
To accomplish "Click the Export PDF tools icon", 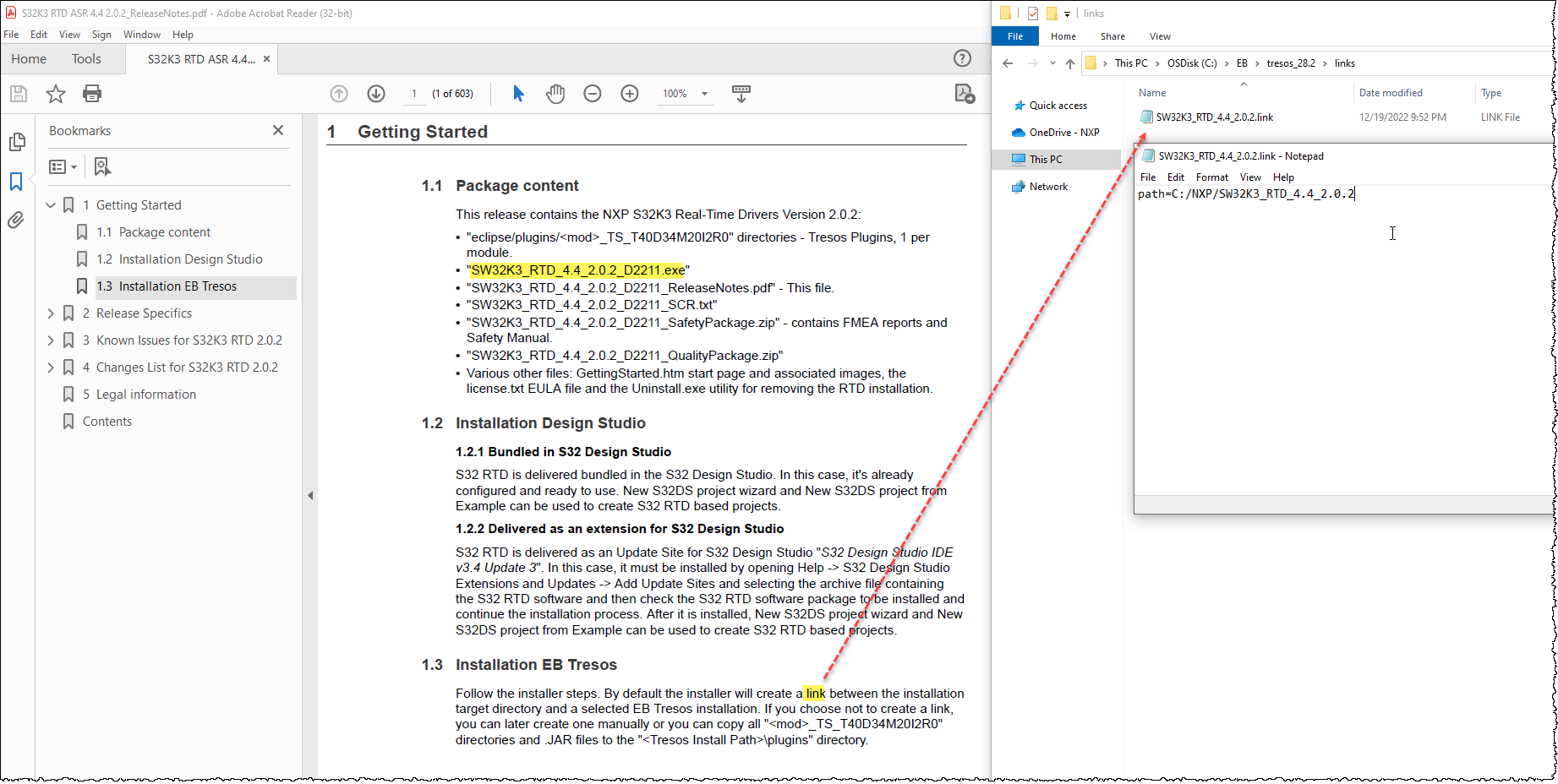I will [965, 94].
